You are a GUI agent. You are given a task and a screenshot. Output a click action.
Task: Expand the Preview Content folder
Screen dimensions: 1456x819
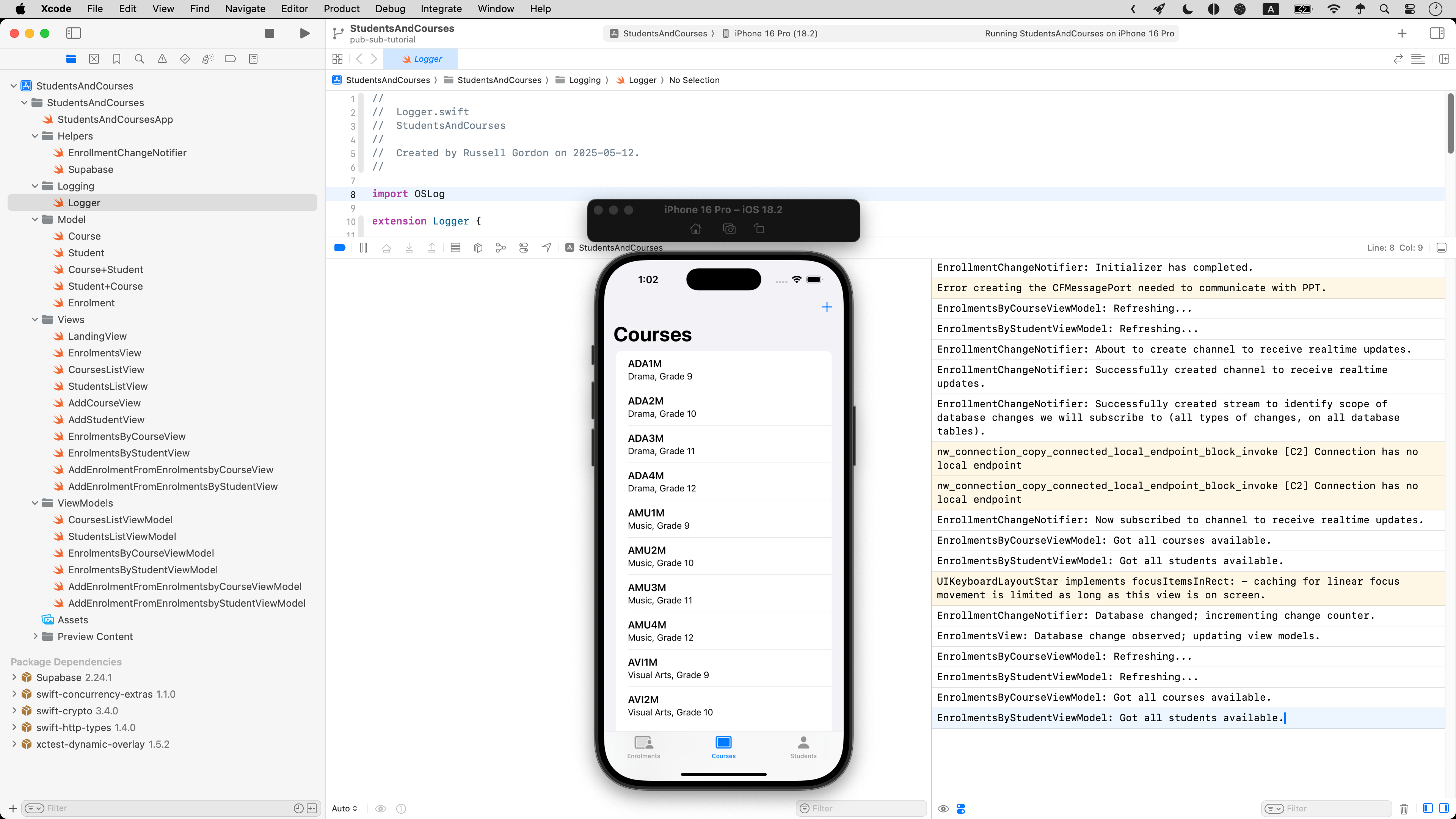(x=35, y=637)
